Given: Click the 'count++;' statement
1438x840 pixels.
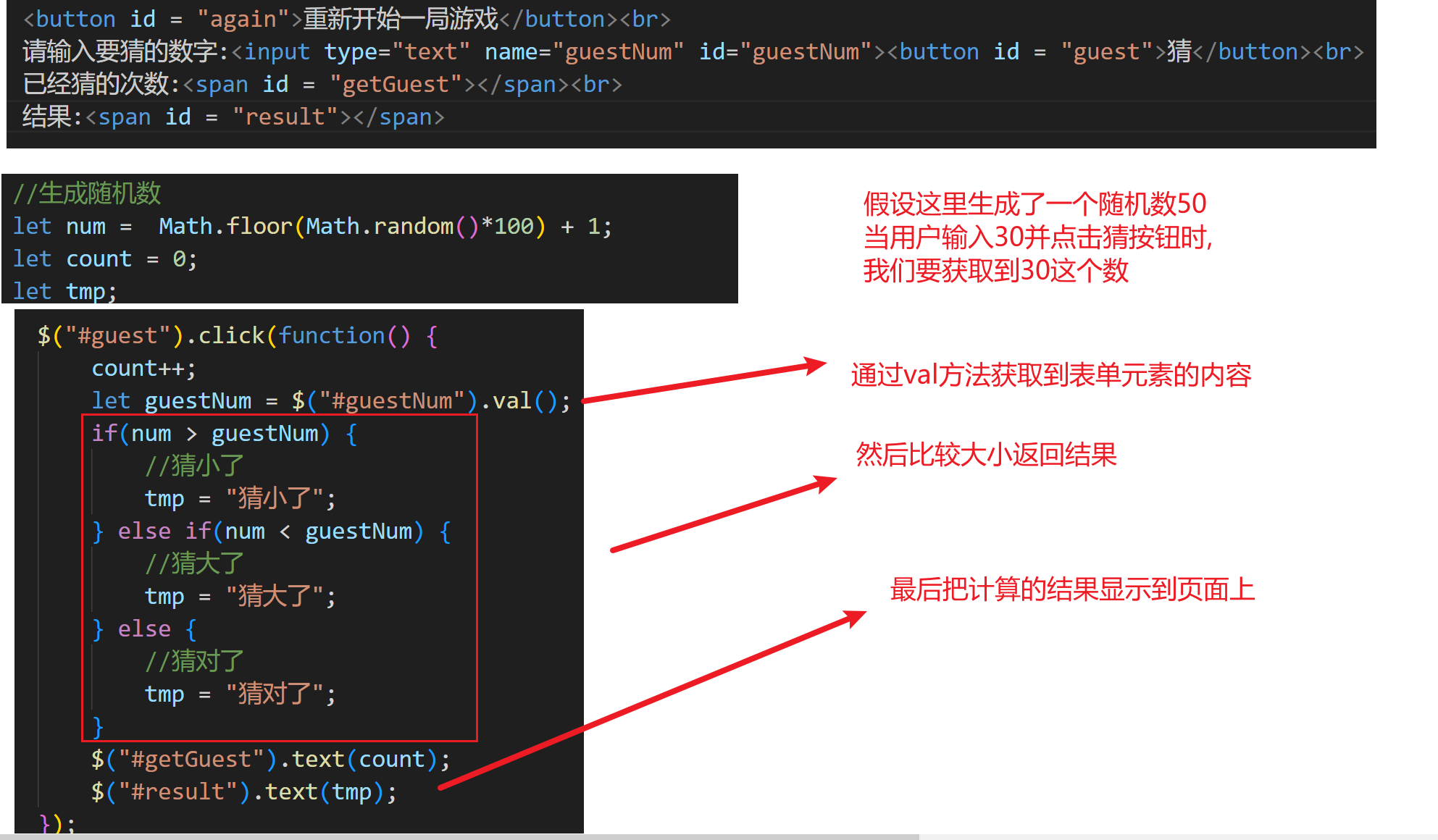Looking at the screenshot, I should tap(143, 369).
